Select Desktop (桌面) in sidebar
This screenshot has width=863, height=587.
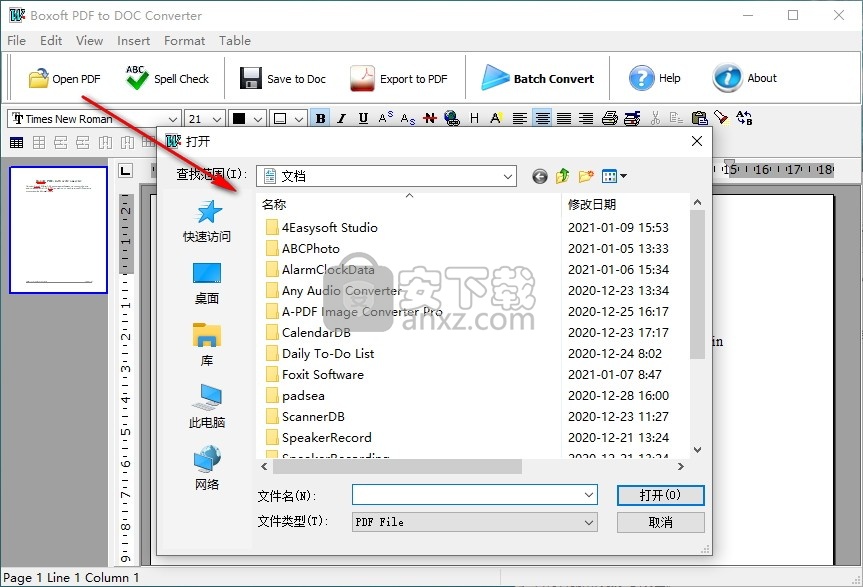pos(207,283)
